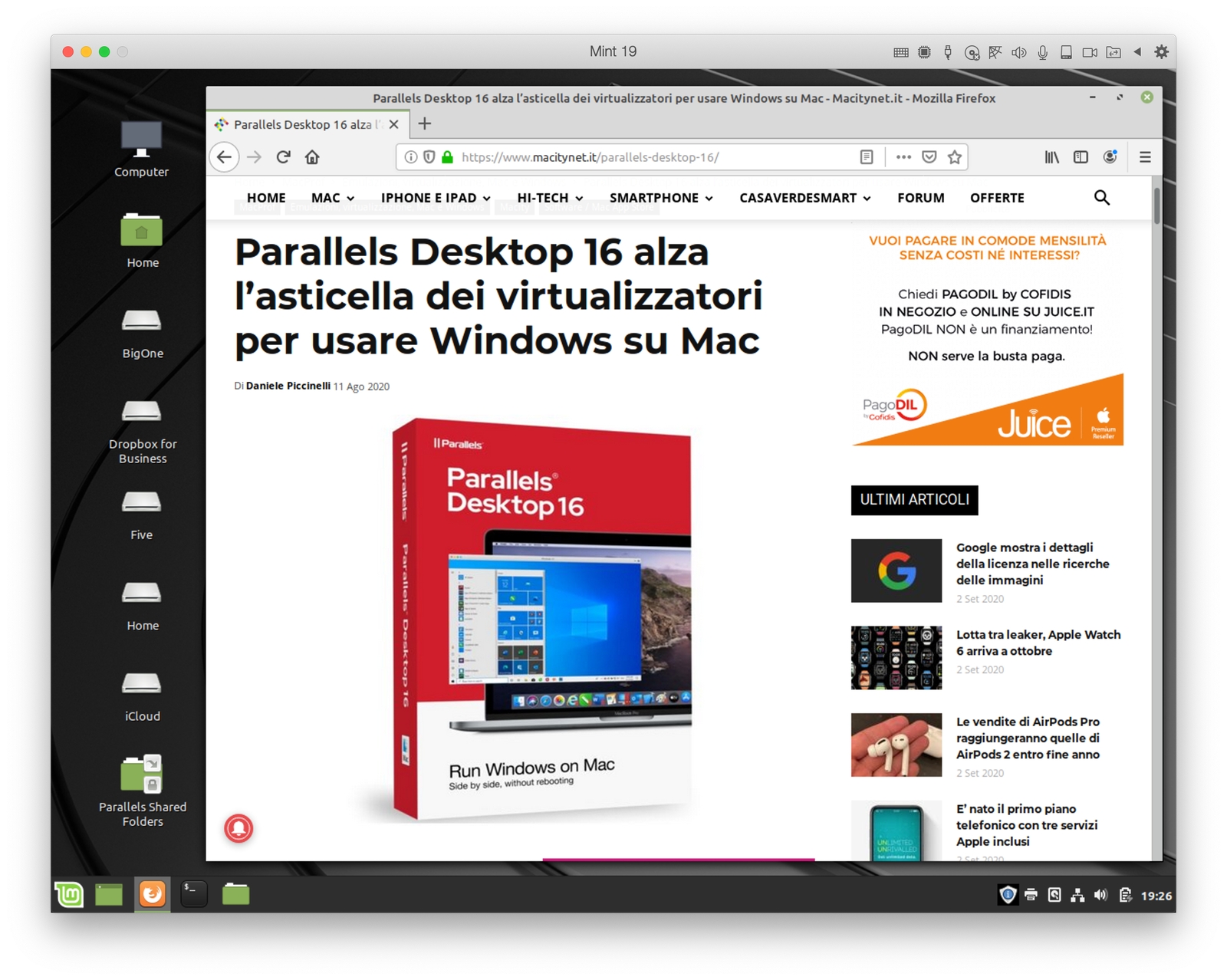The image size is (1227, 980).
Task: Show site information icon in address bar
Action: pyautogui.click(x=410, y=157)
